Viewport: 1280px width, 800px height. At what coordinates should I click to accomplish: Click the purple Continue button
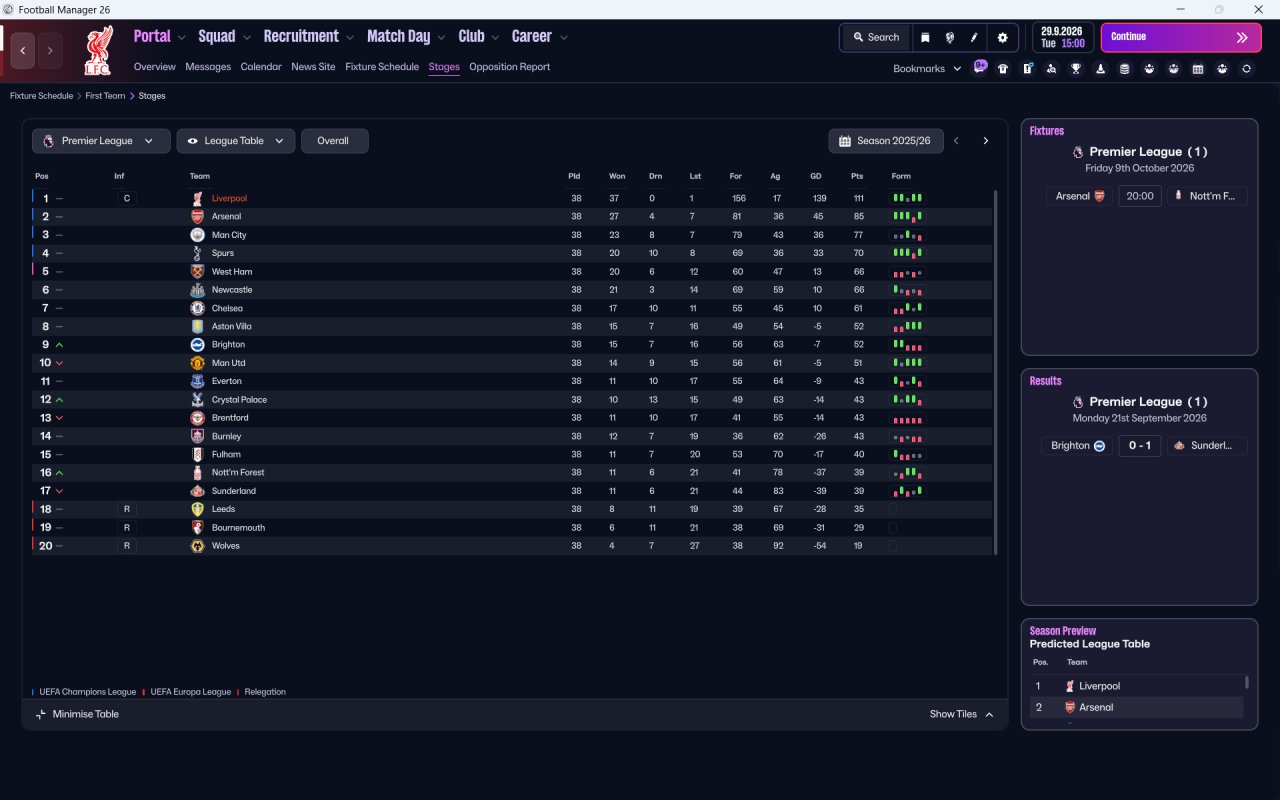click(1180, 37)
